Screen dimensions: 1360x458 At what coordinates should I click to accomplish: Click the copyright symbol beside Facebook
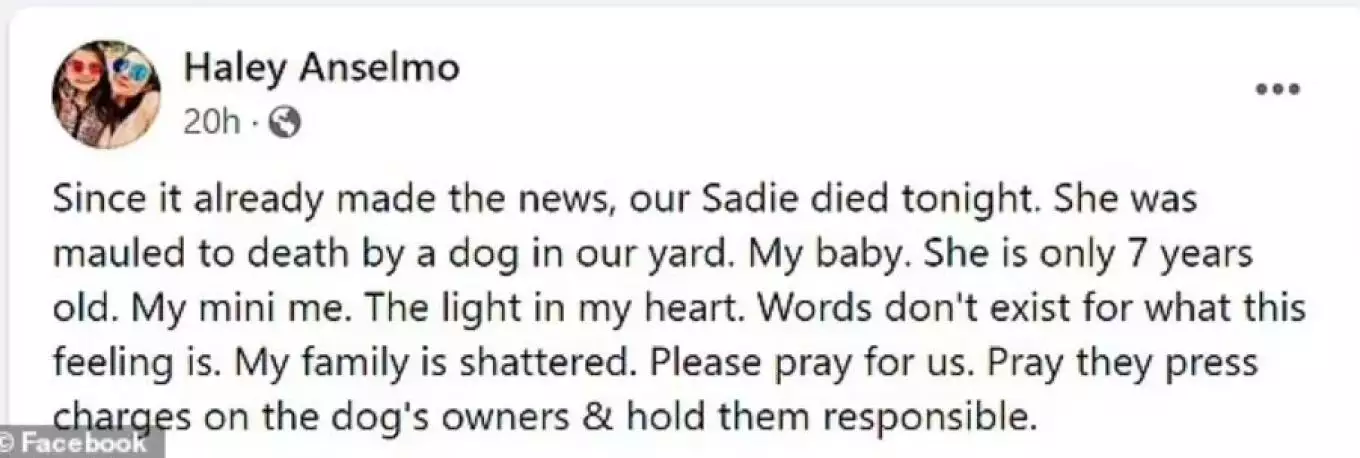tap(8, 443)
